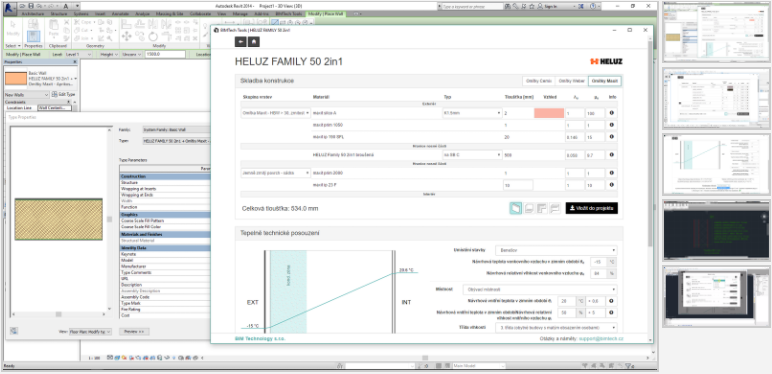Click the Save icon in quick access toolbar
Viewport: 772px width, 374px height.
pyautogui.click(x=31, y=6)
